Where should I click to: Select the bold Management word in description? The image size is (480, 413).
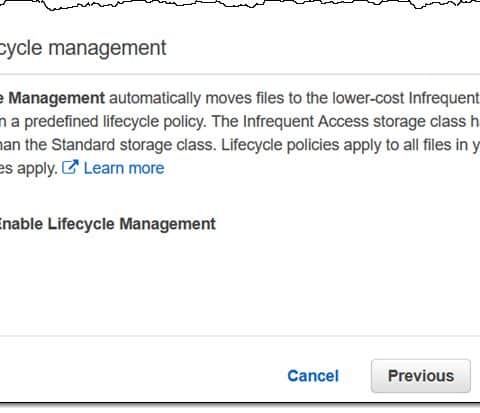tap(56, 98)
